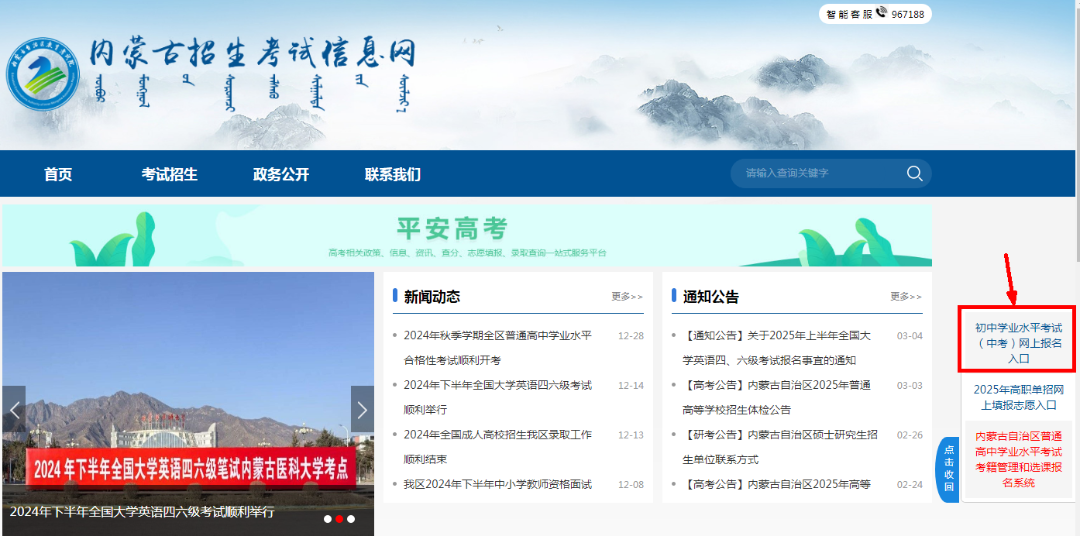The width and height of the screenshot is (1080, 536).
Task: Go to 政务公开 in the navigation bar
Action: [x=281, y=174]
